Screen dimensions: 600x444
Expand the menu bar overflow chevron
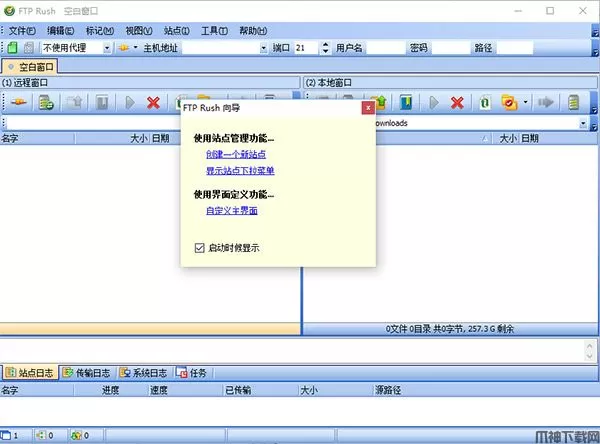pyautogui.click(x=595, y=31)
